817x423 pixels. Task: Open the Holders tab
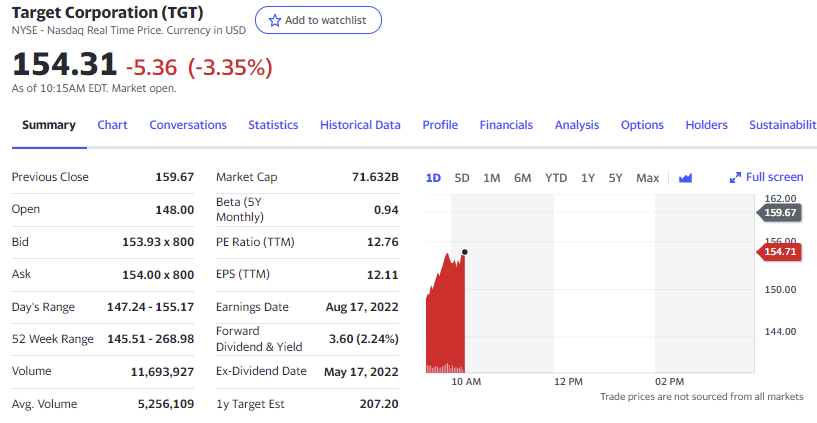tap(706, 125)
